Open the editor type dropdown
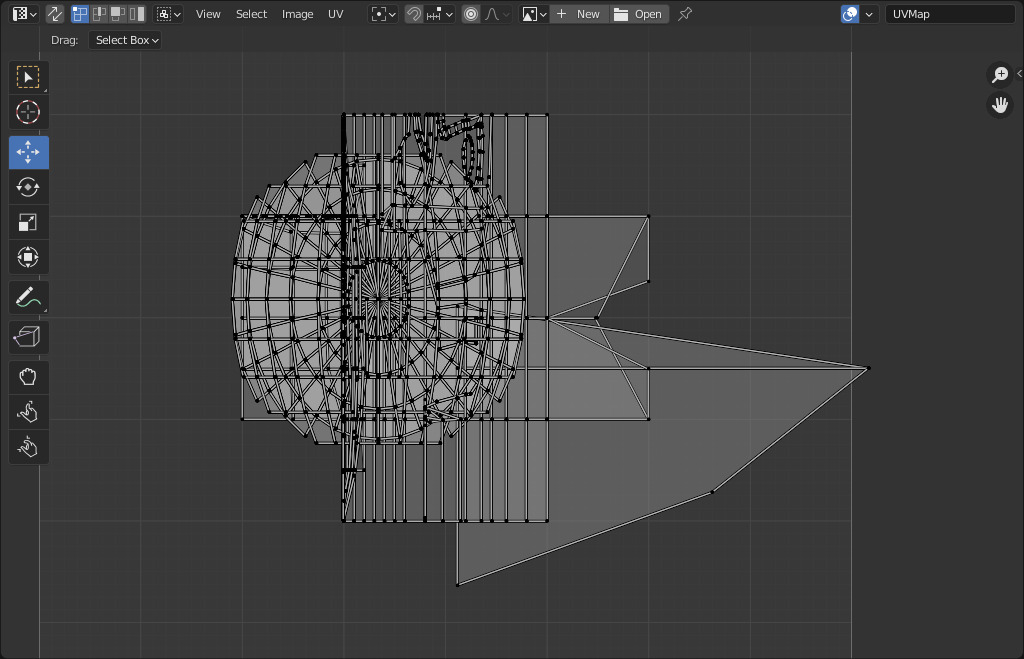The width and height of the screenshot is (1024, 659). [x=25, y=14]
